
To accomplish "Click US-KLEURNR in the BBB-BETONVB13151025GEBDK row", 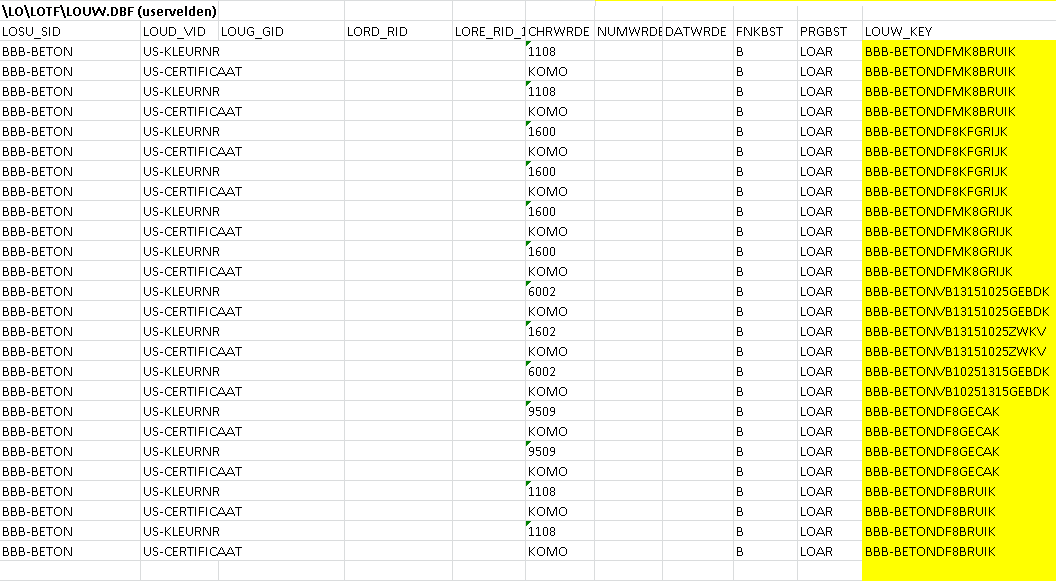I will pos(180,292).
